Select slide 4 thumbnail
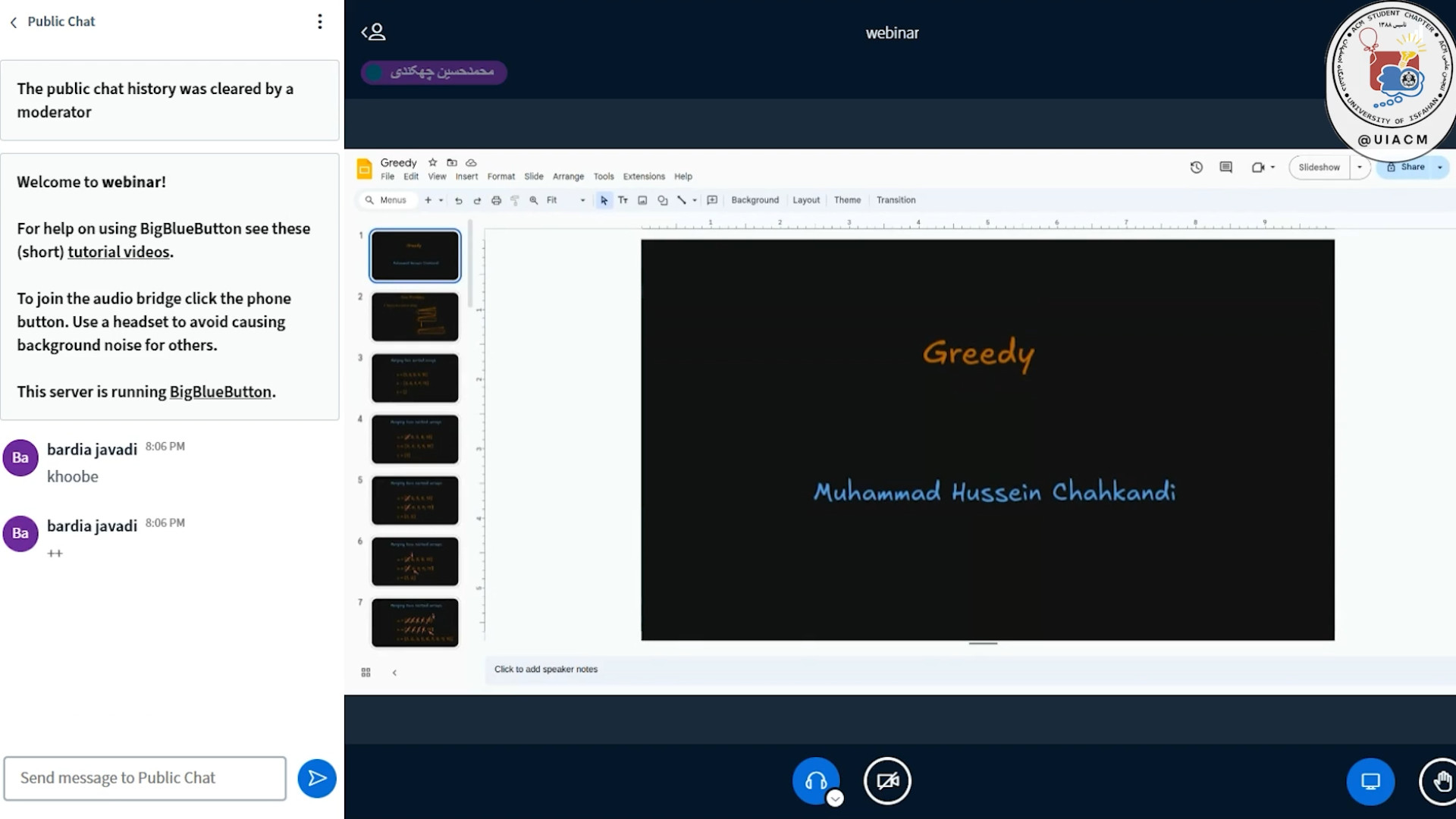The image size is (1456, 819). [x=415, y=439]
